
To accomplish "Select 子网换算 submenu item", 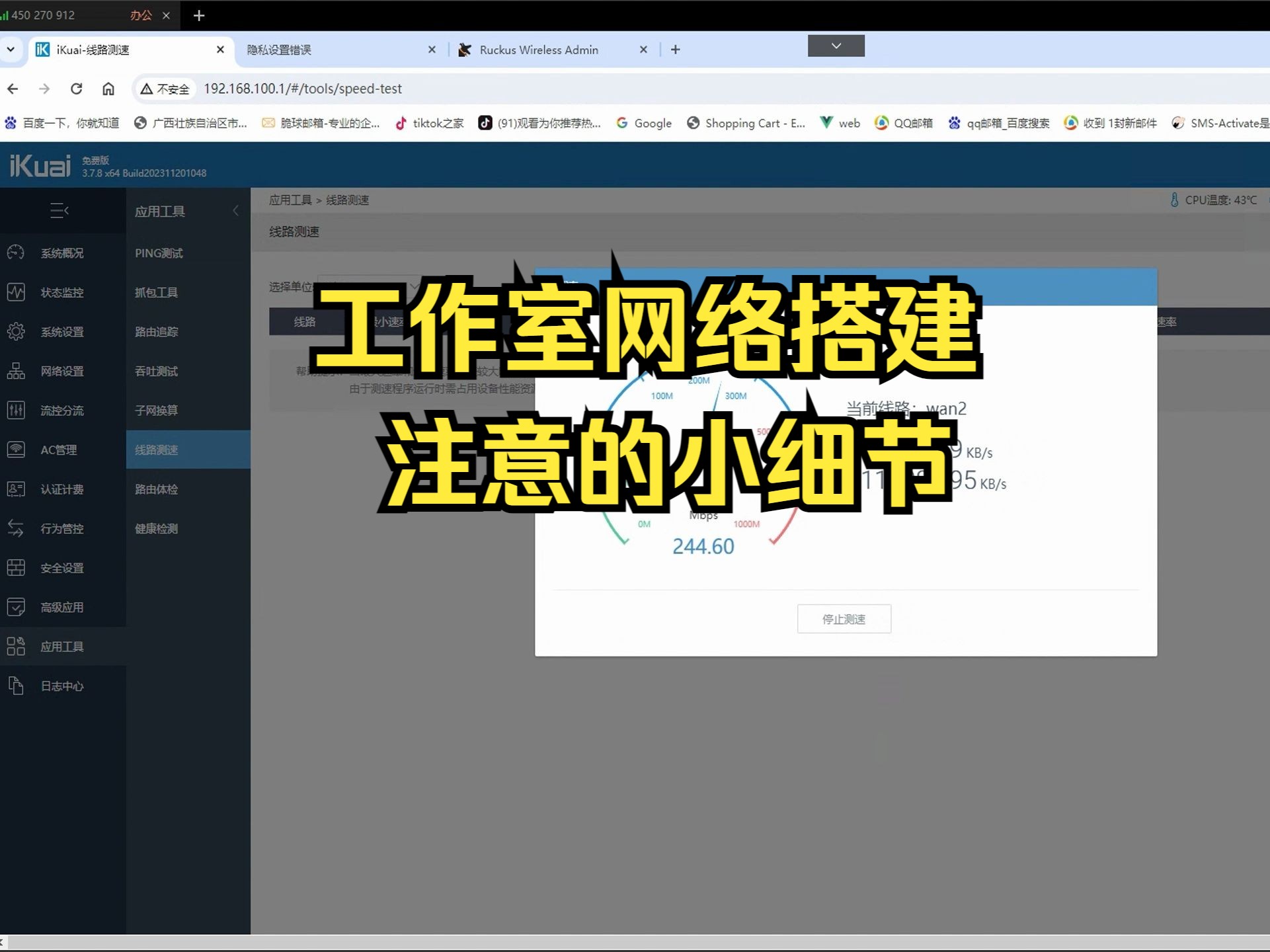I will pos(188,411).
